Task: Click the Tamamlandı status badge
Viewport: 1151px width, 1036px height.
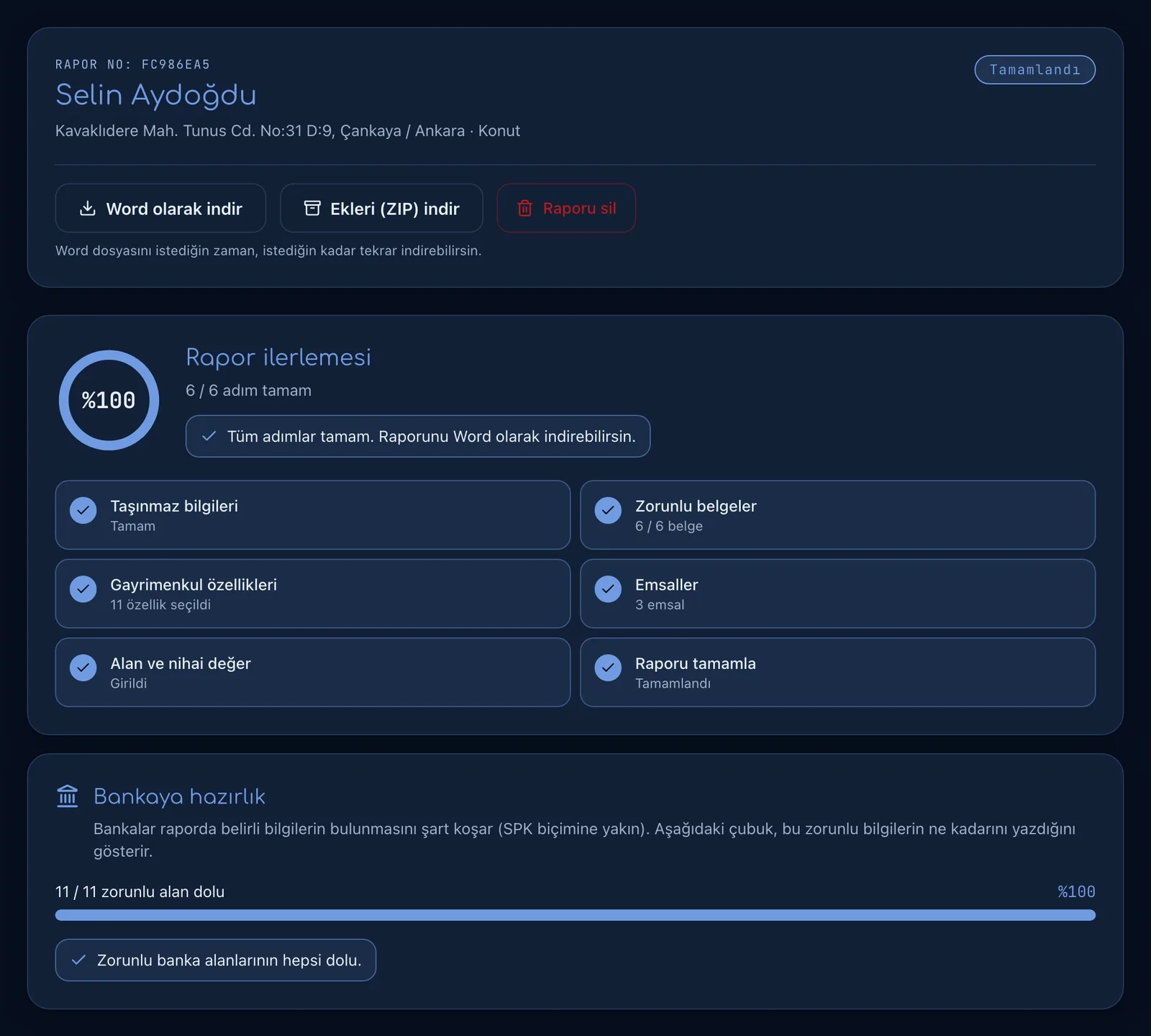Action: (x=1035, y=70)
